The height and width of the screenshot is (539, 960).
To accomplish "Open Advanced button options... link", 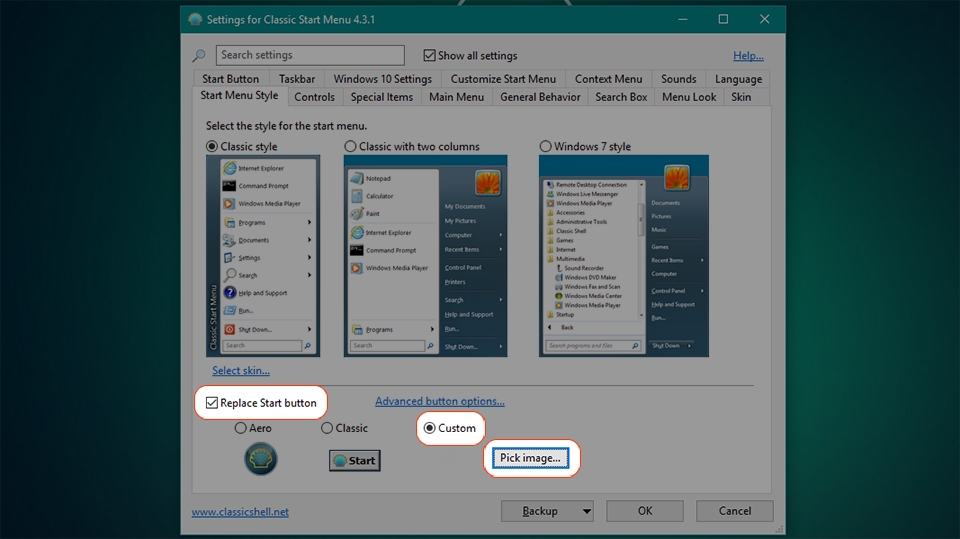I will [x=440, y=401].
